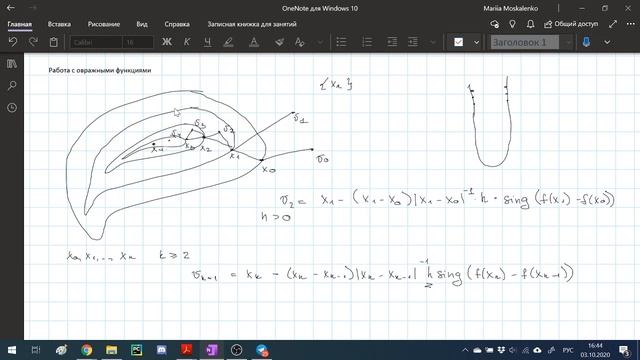Open the clipboard paste button
Image resolution: width=640 pixels, height=360 pixels.
53,42
